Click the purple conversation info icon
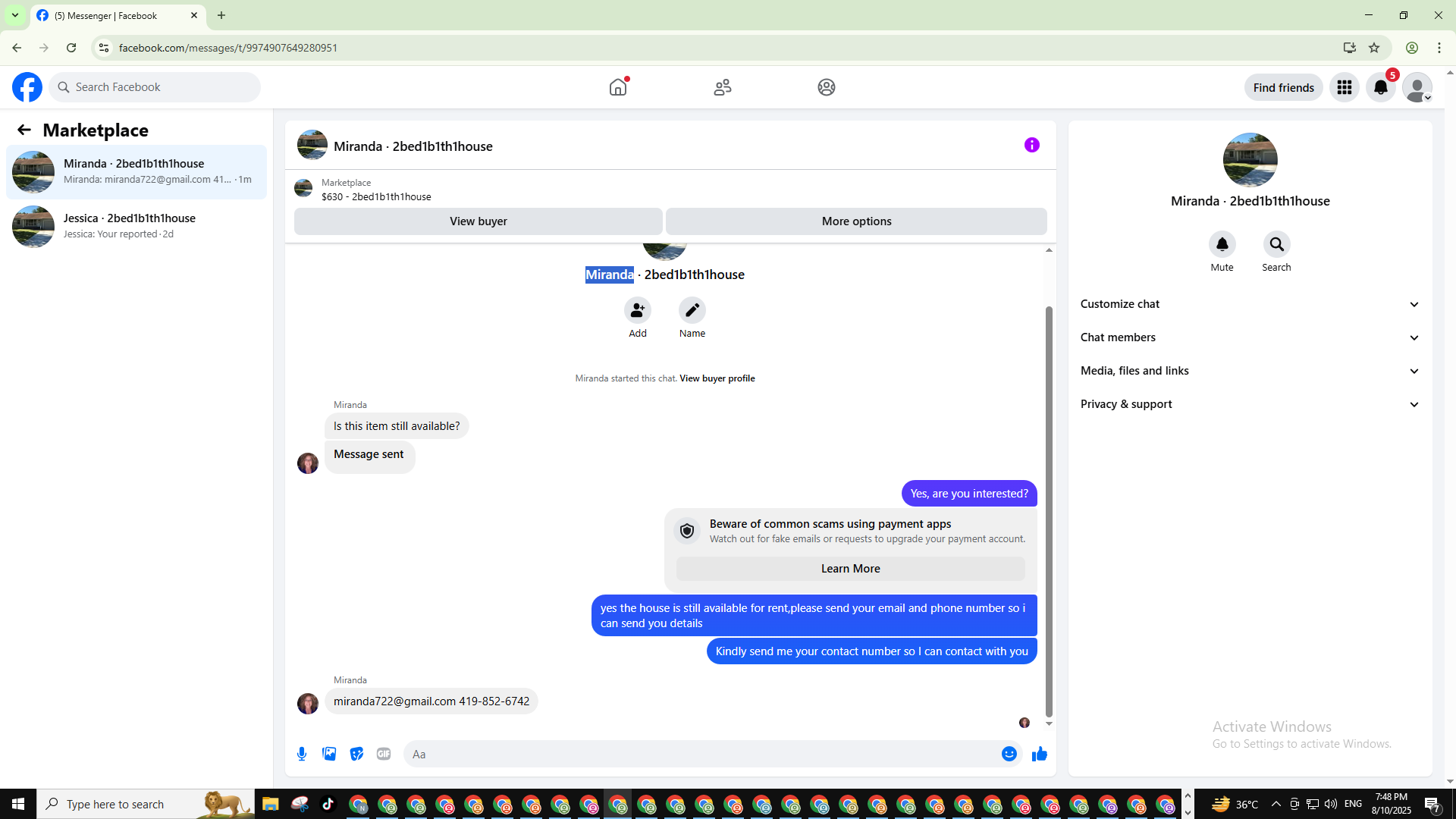The width and height of the screenshot is (1456, 819). [x=1031, y=145]
